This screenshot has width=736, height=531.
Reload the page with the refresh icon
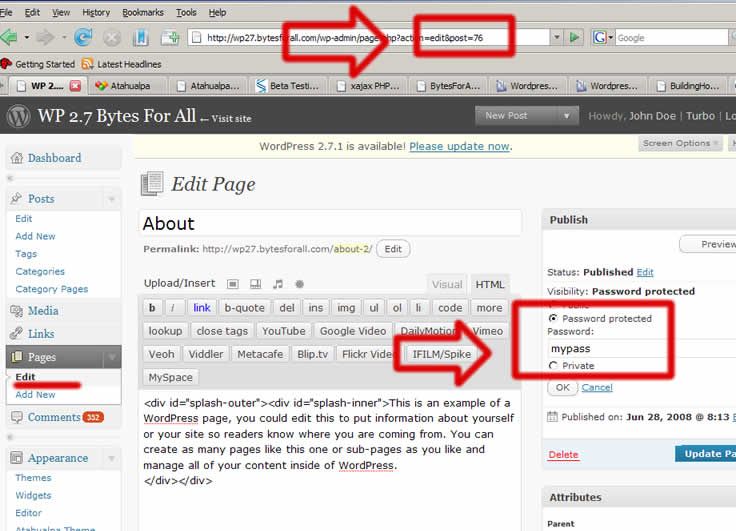tap(83, 37)
